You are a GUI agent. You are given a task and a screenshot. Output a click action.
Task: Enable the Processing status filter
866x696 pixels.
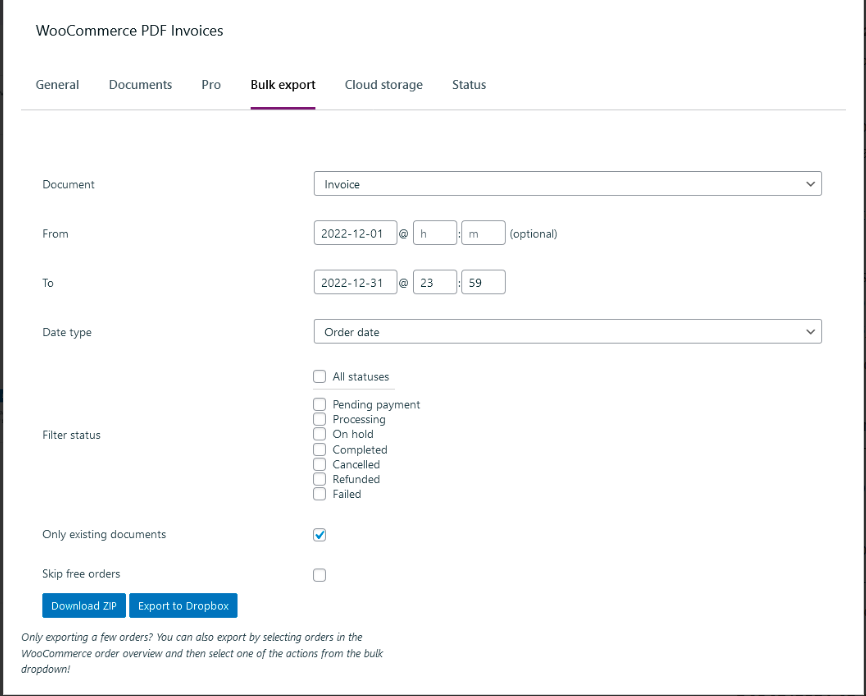(319, 419)
